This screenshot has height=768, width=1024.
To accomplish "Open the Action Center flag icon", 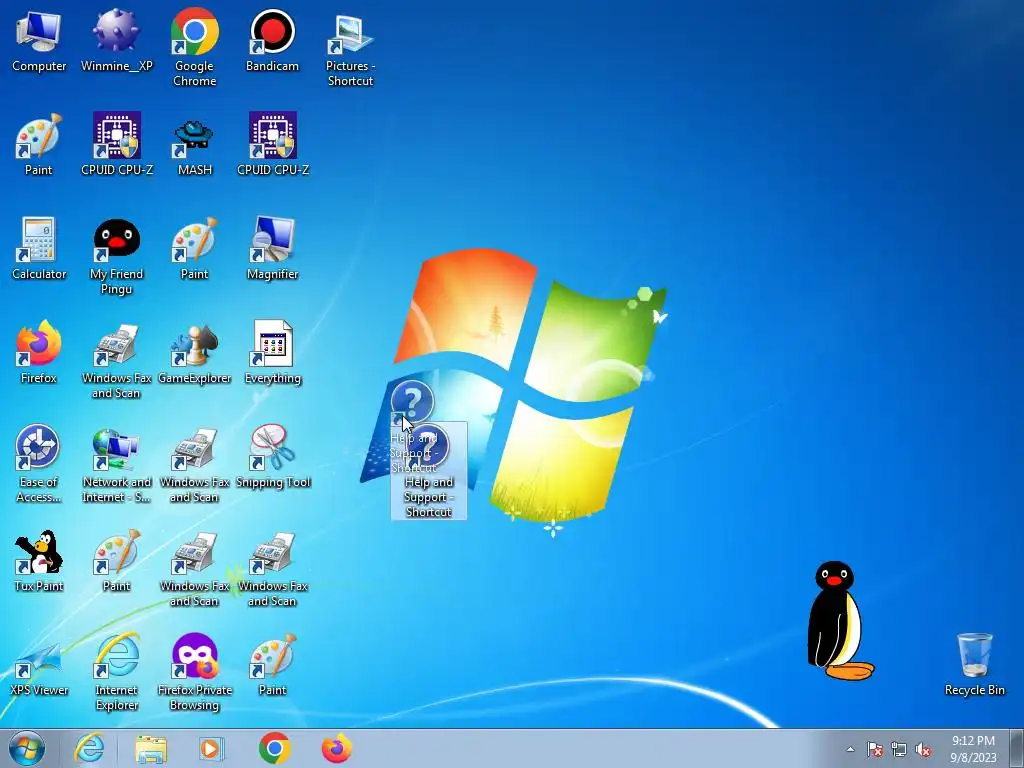I will 874,749.
